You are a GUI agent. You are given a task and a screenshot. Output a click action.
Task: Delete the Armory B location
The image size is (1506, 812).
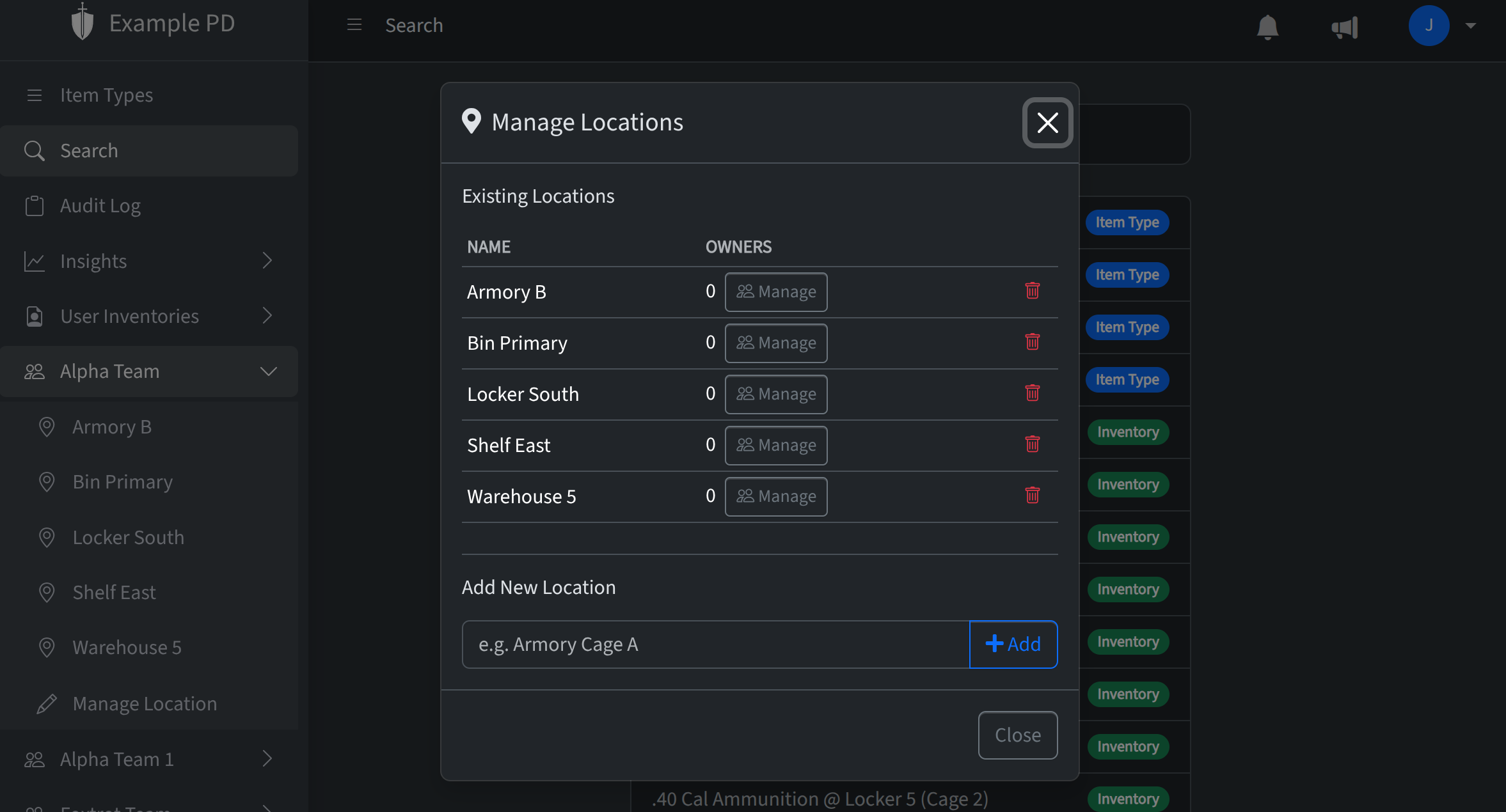pyautogui.click(x=1033, y=290)
